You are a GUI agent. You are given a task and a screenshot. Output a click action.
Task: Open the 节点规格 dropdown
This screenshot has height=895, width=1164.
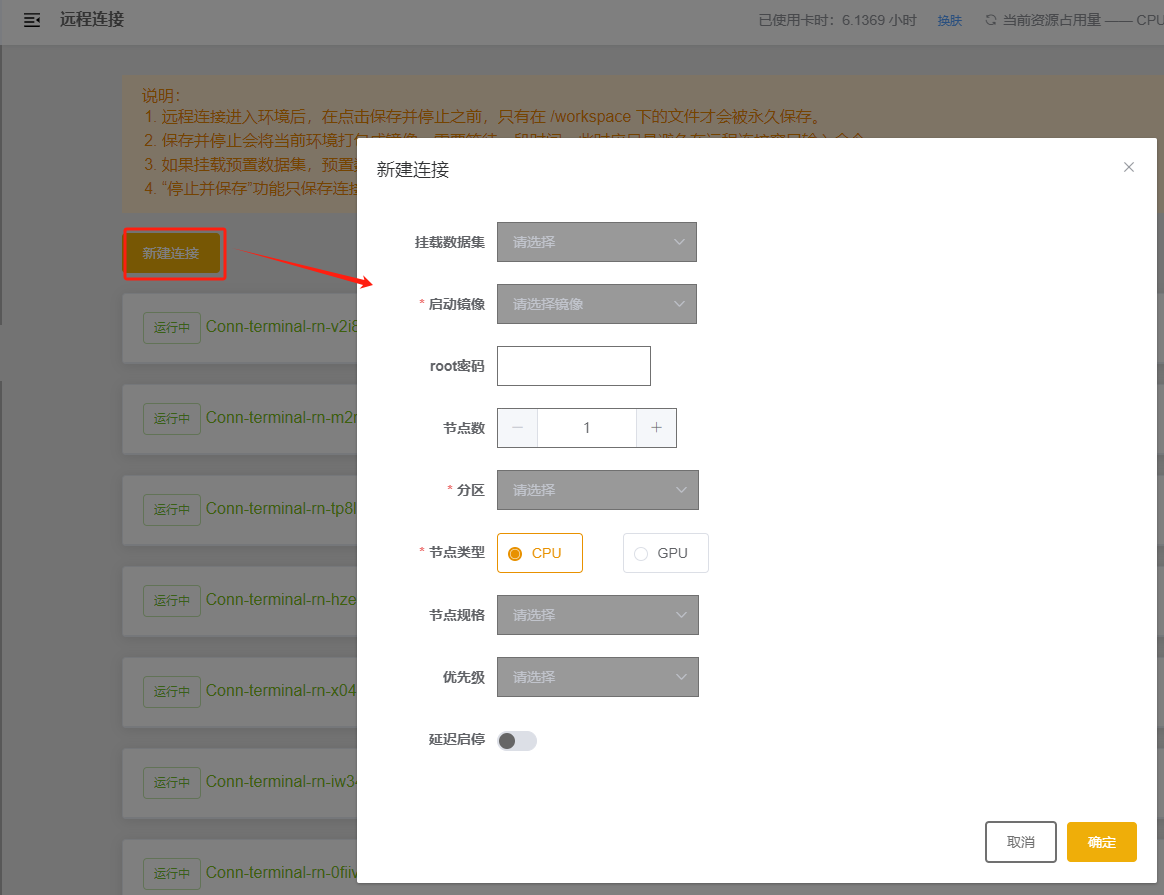tap(597, 615)
